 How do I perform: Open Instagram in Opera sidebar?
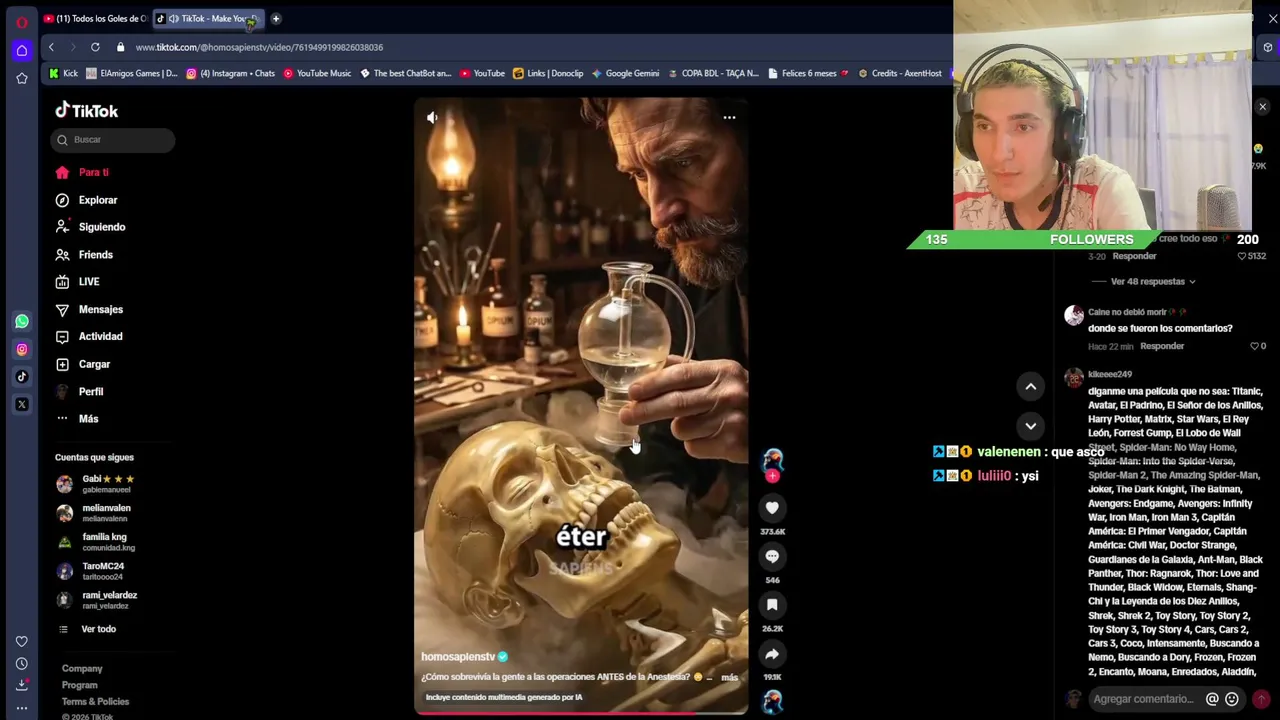(x=22, y=349)
